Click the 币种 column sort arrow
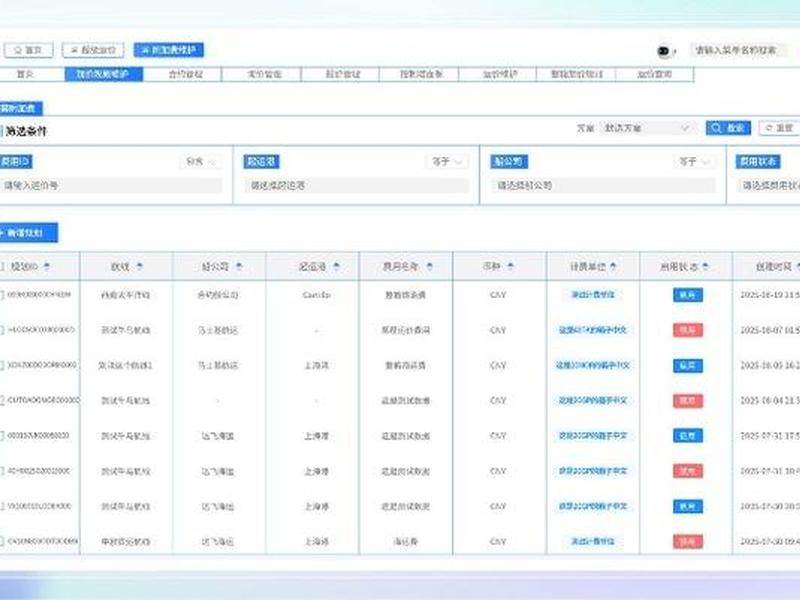 pos(510,266)
